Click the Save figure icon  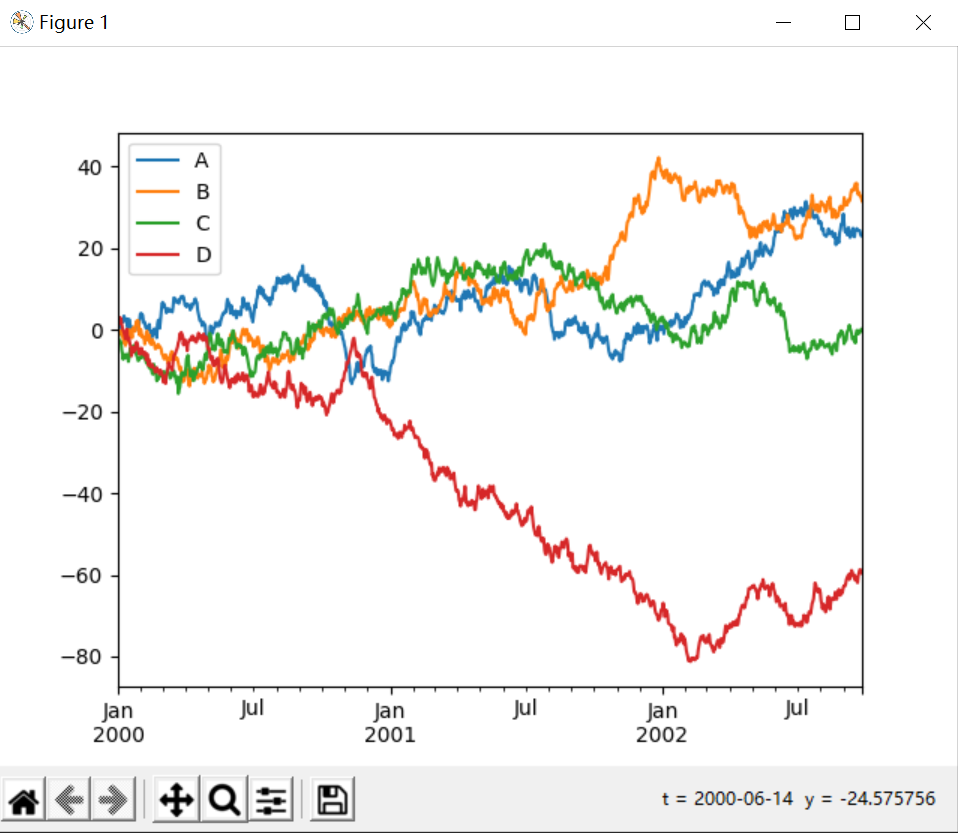pyautogui.click(x=331, y=799)
